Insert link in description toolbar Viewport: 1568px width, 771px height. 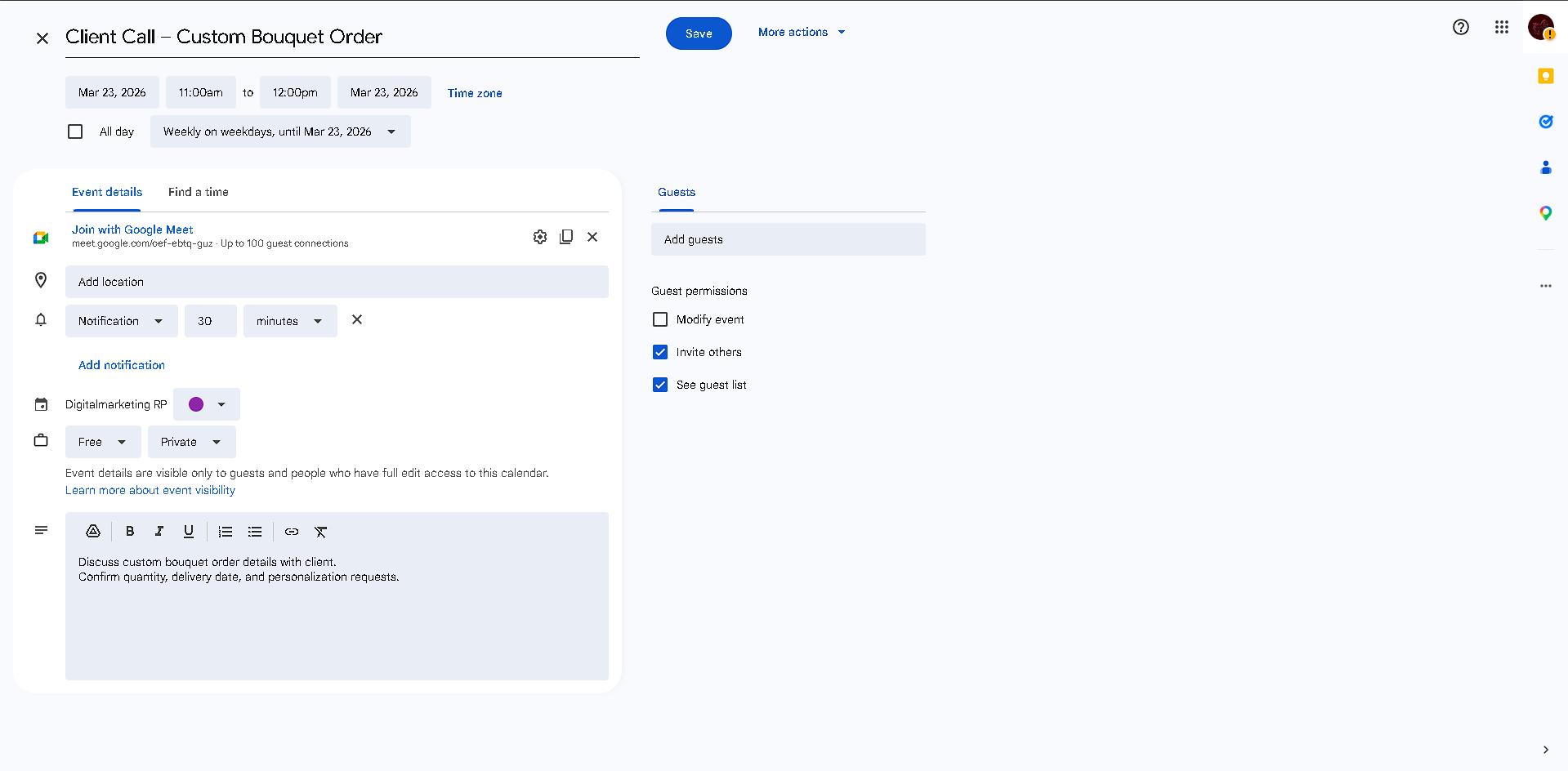point(292,532)
